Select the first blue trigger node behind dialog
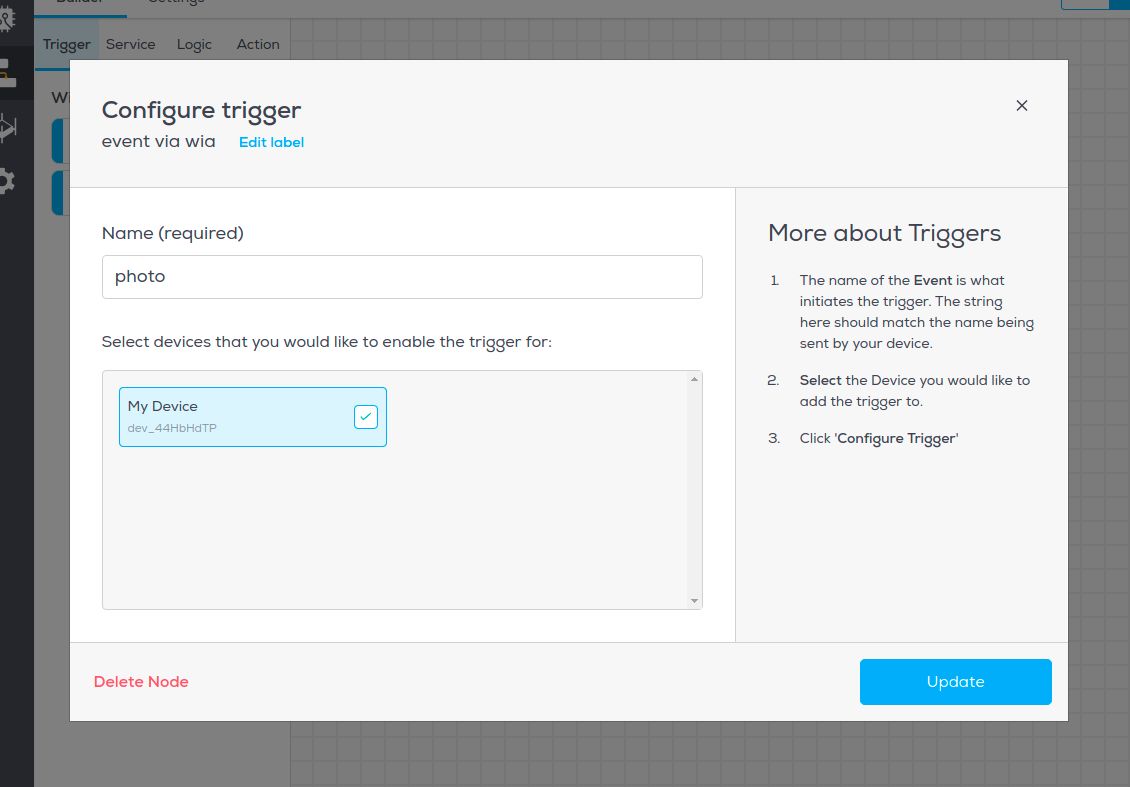Screen dimensions: 1130x787 [61, 141]
